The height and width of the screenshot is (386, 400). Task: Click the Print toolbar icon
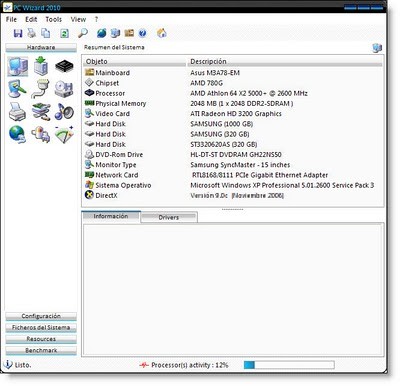click(32, 33)
